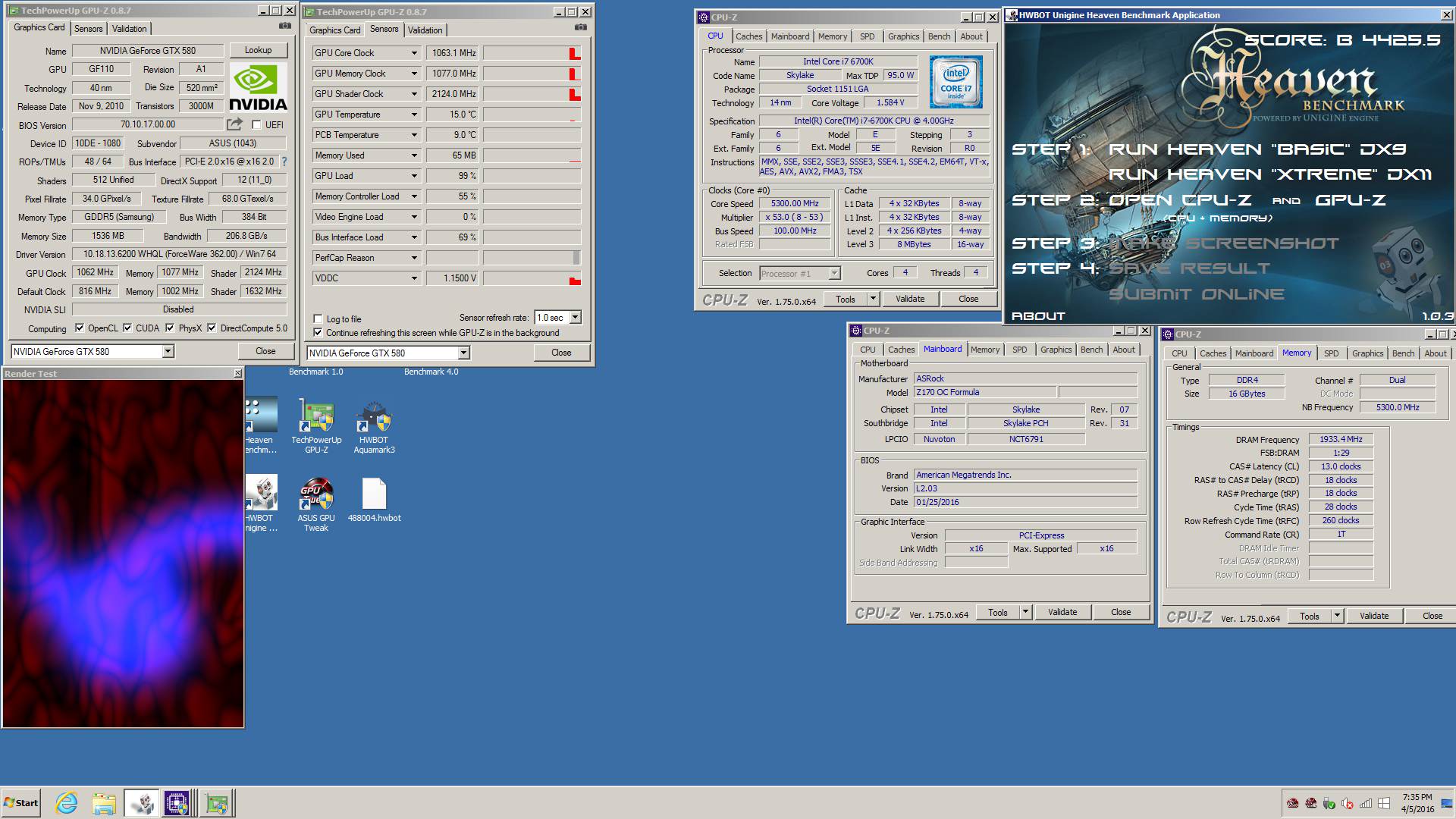
Task: Open the ASUS GPU Tweak desktop shortcut
Action: tap(316, 504)
